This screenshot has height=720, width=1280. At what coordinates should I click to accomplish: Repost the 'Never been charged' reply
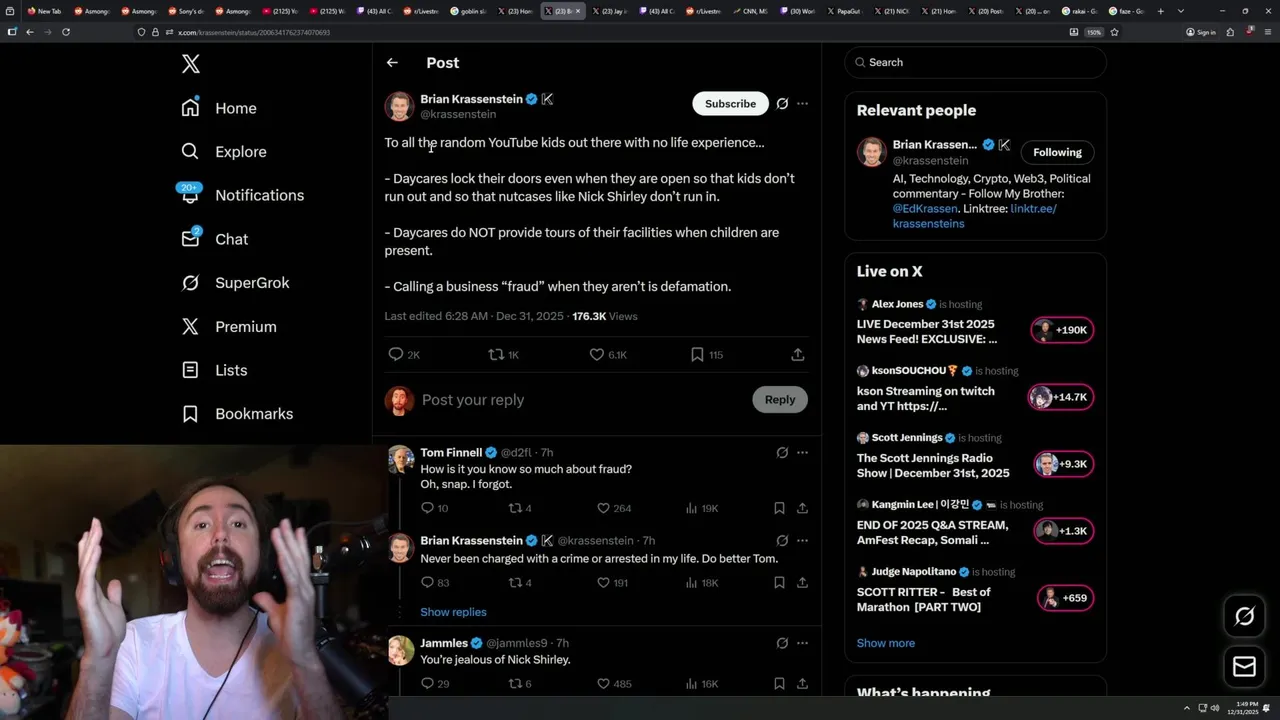pyautogui.click(x=516, y=582)
